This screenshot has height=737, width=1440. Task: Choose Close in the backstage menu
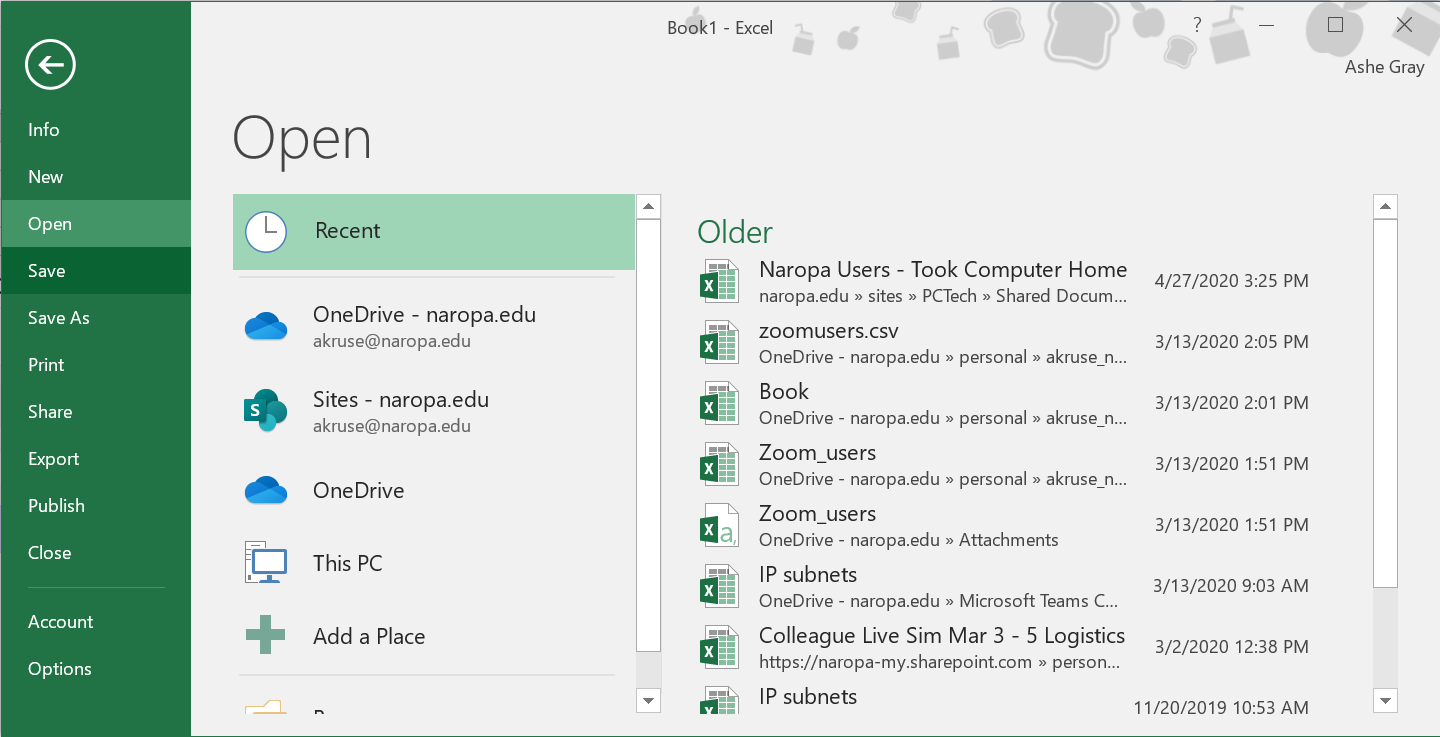coord(95,553)
